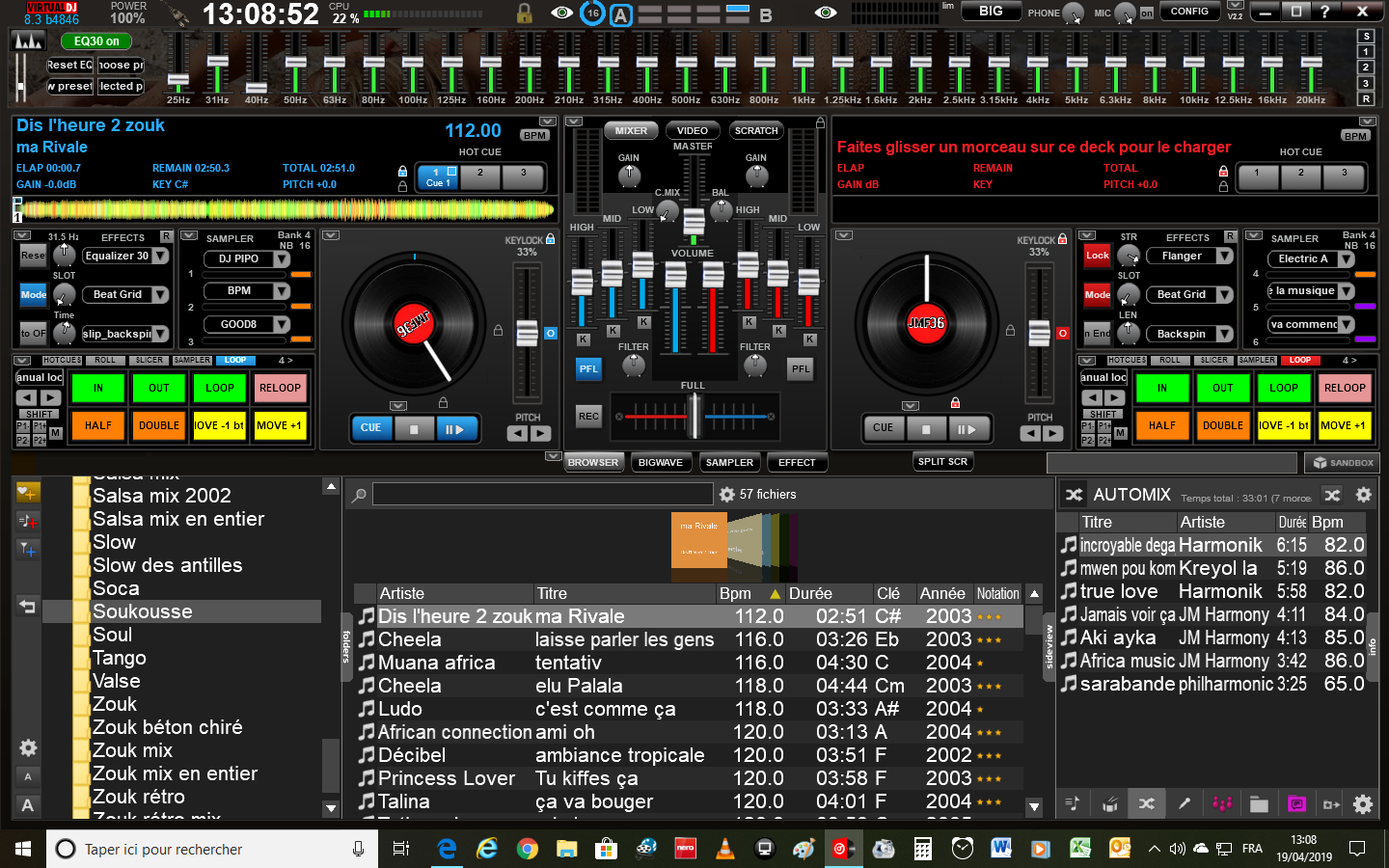Viewport: 1389px width, 868px height.
Task: Open the EFFECT tab below mixer
Action: pos(797,463)
